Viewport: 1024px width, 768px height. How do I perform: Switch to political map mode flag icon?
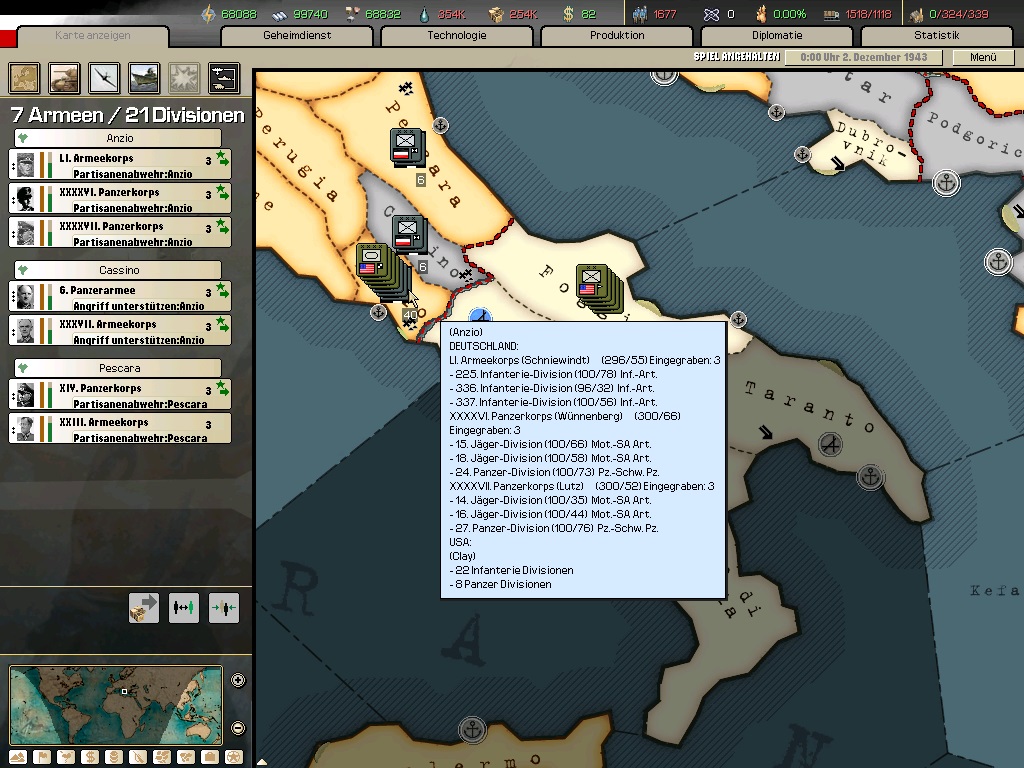click(42, 758)
